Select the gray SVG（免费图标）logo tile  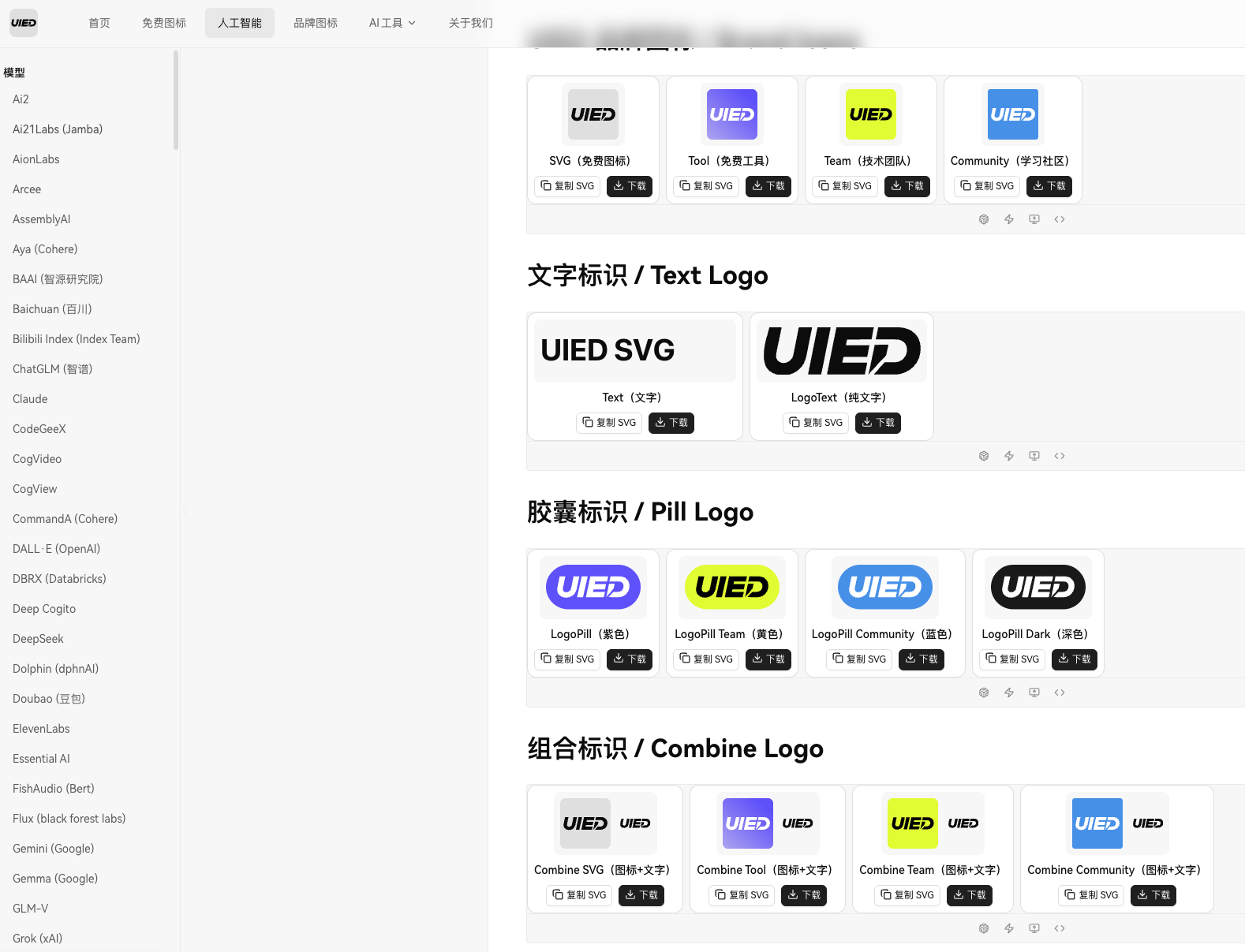(593, 114)
